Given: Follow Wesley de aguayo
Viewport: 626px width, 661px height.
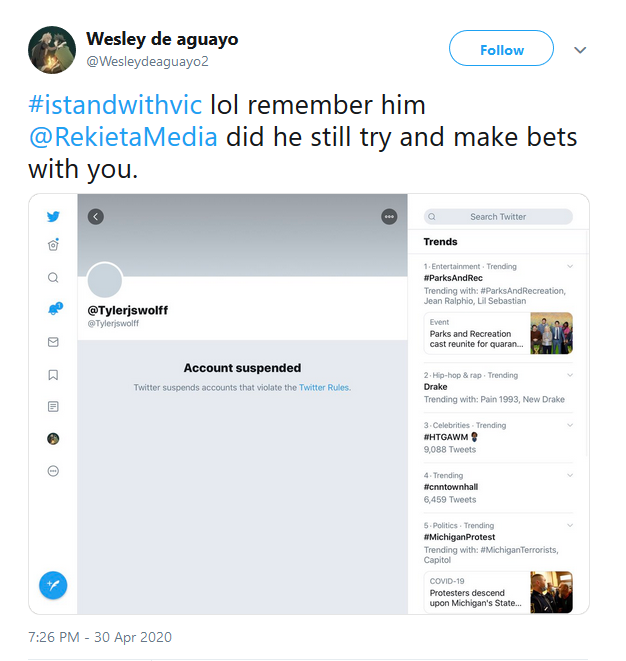Looking at the screenshot, I should pyautogui.click(x=501, y=48).
